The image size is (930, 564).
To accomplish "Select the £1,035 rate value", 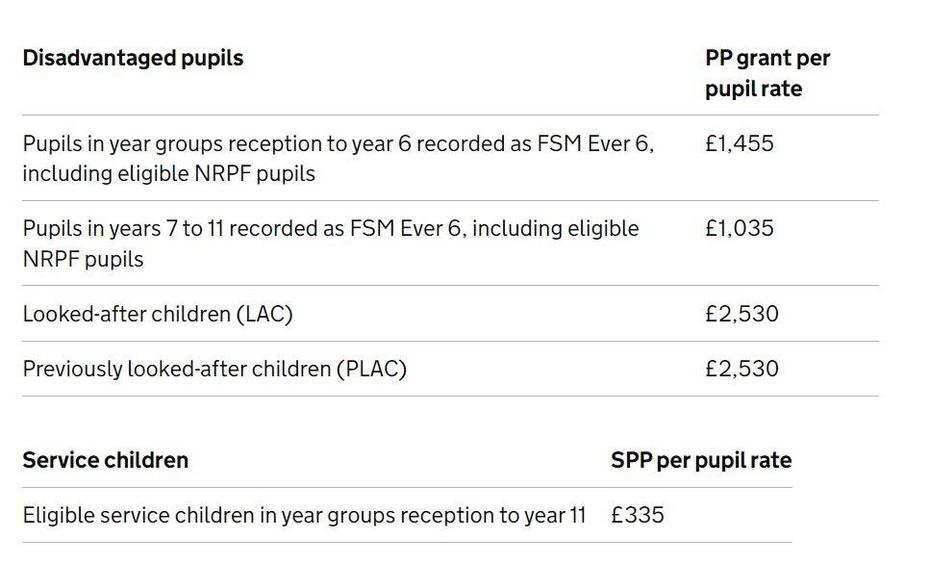I will 739,228.
